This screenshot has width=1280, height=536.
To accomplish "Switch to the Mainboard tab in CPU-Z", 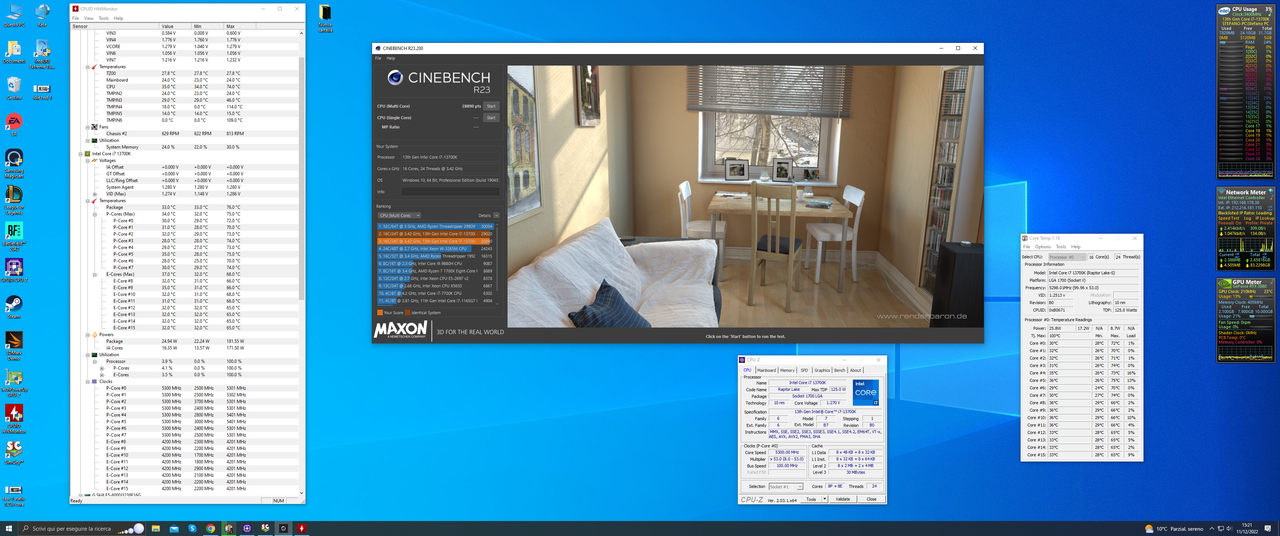I will (x=766, y=370).
